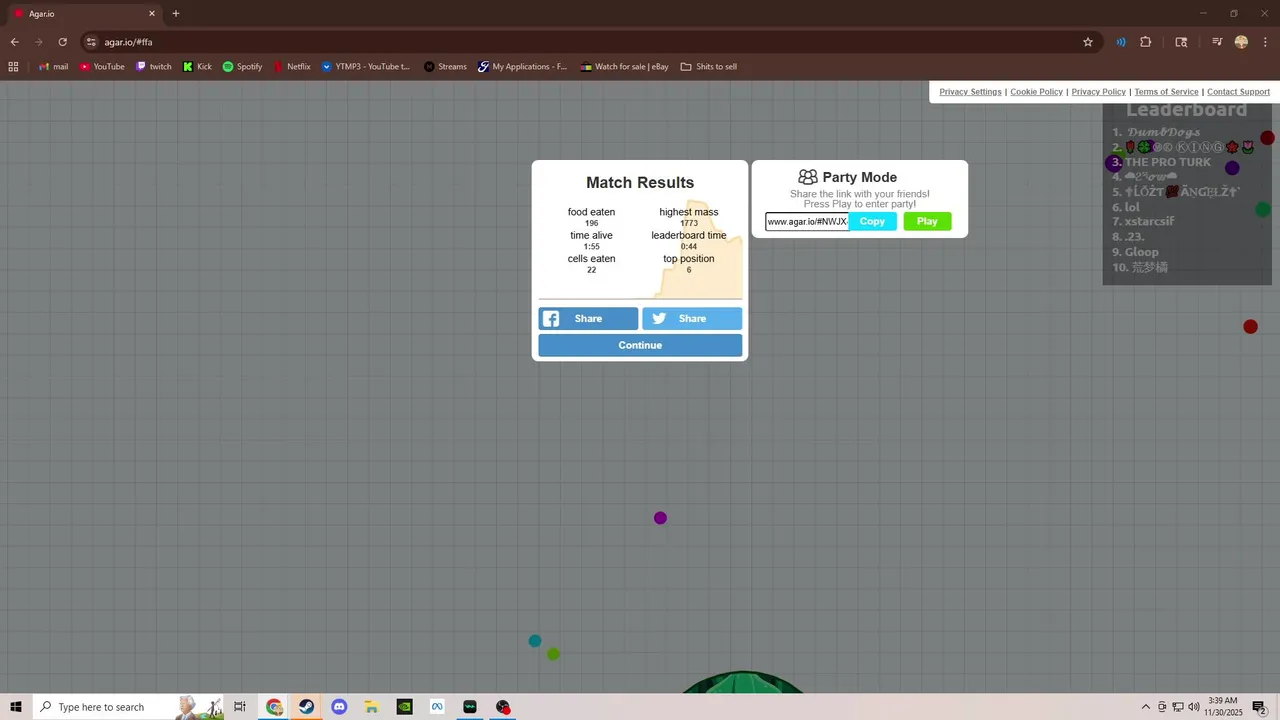Open site information icon in address bar
Image resolution: width=1280 pixels, height=720 pixels.
coord(91,42)
